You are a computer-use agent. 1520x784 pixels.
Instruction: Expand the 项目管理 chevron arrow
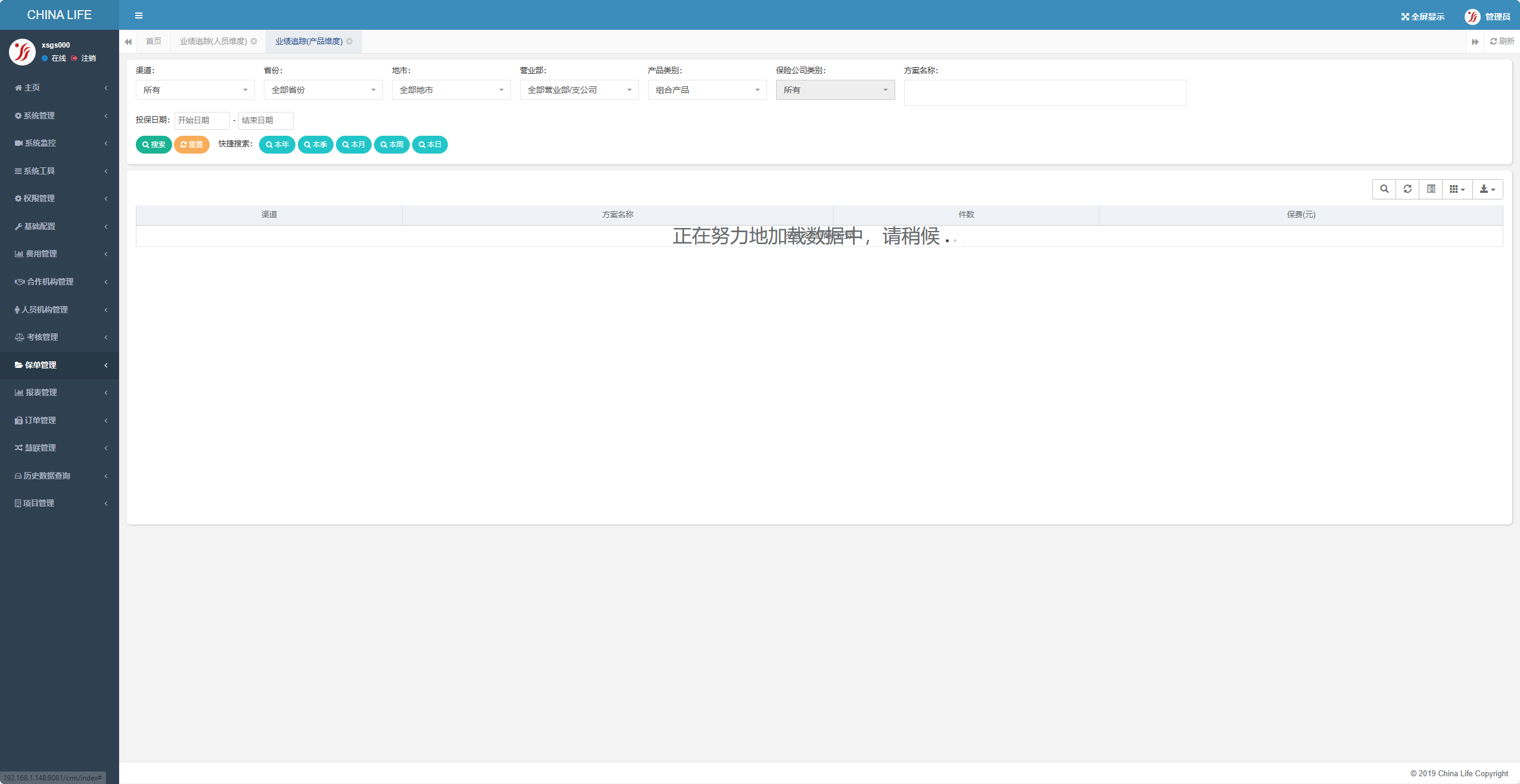(x=106, y=503)
